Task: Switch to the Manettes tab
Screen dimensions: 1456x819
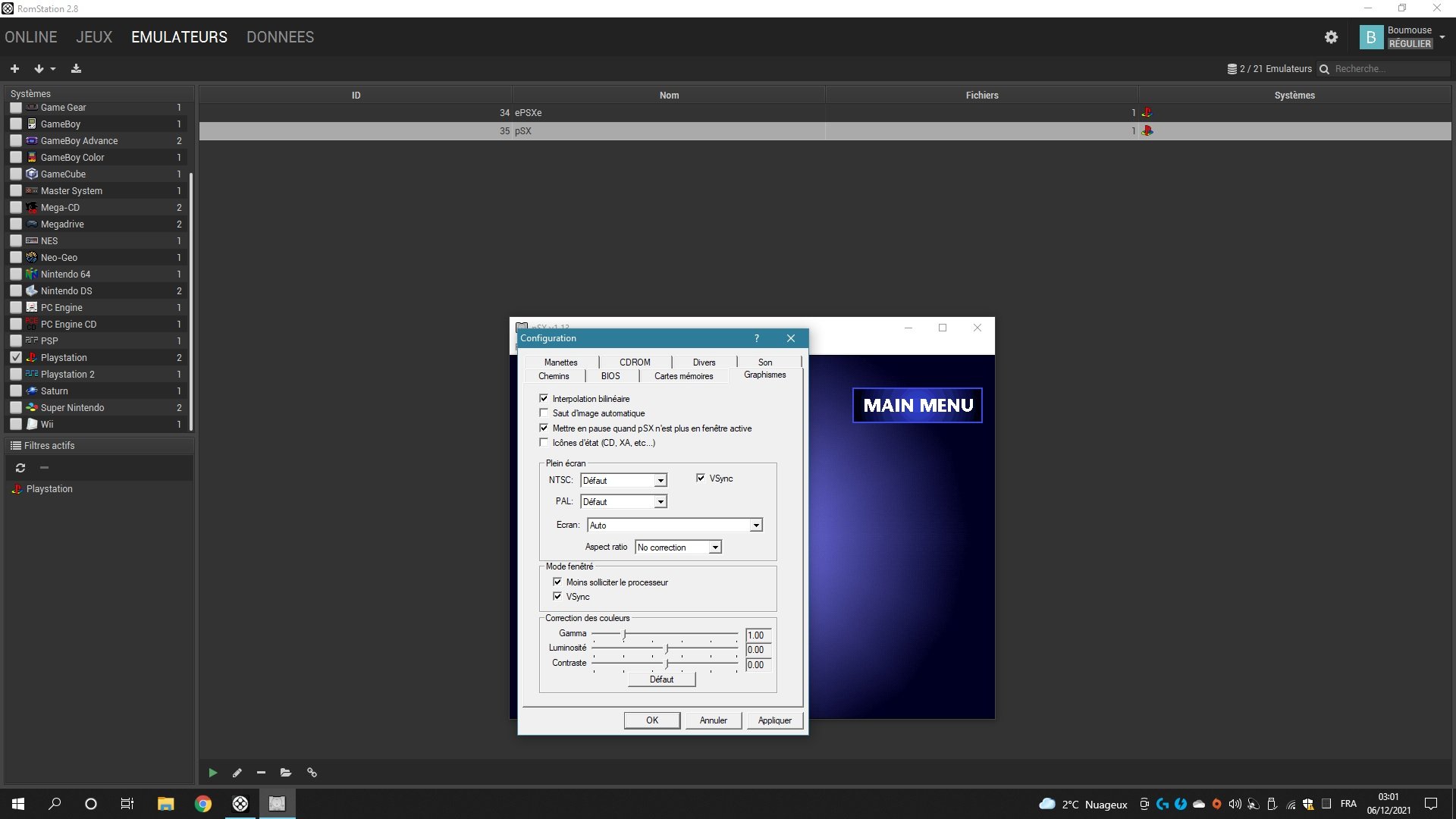Action: coord(560,362)
